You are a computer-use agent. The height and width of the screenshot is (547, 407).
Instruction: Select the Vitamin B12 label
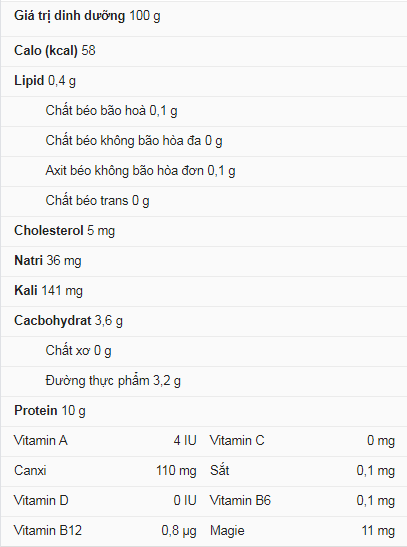point(48,531)
